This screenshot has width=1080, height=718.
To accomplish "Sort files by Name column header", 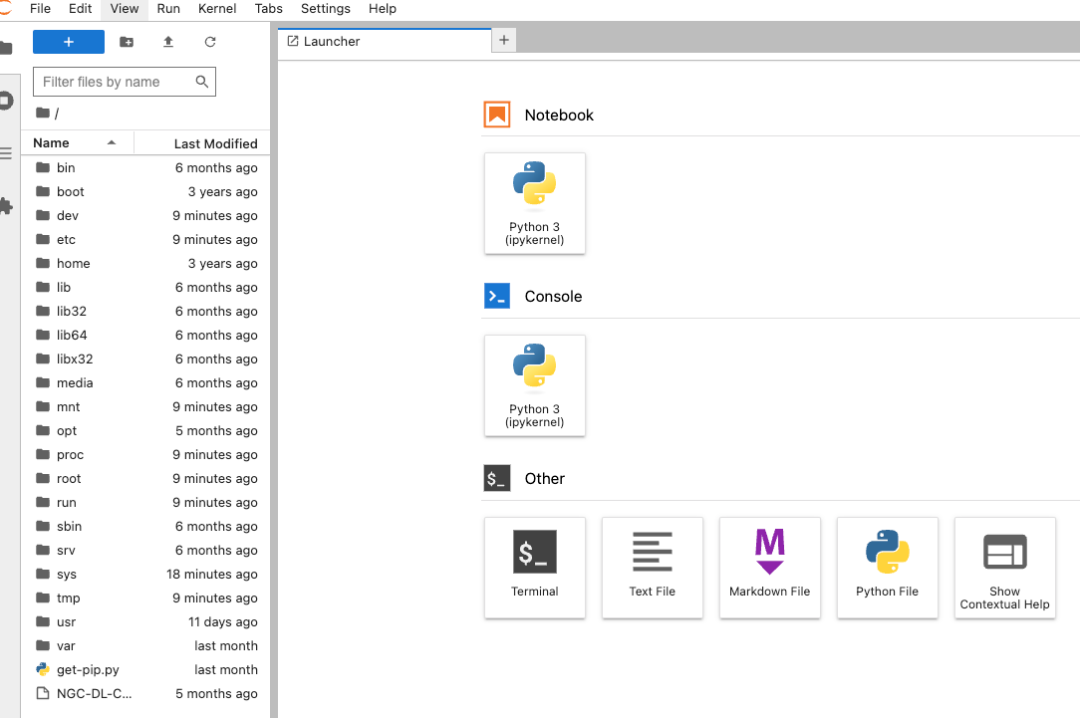I will [77, 143].
